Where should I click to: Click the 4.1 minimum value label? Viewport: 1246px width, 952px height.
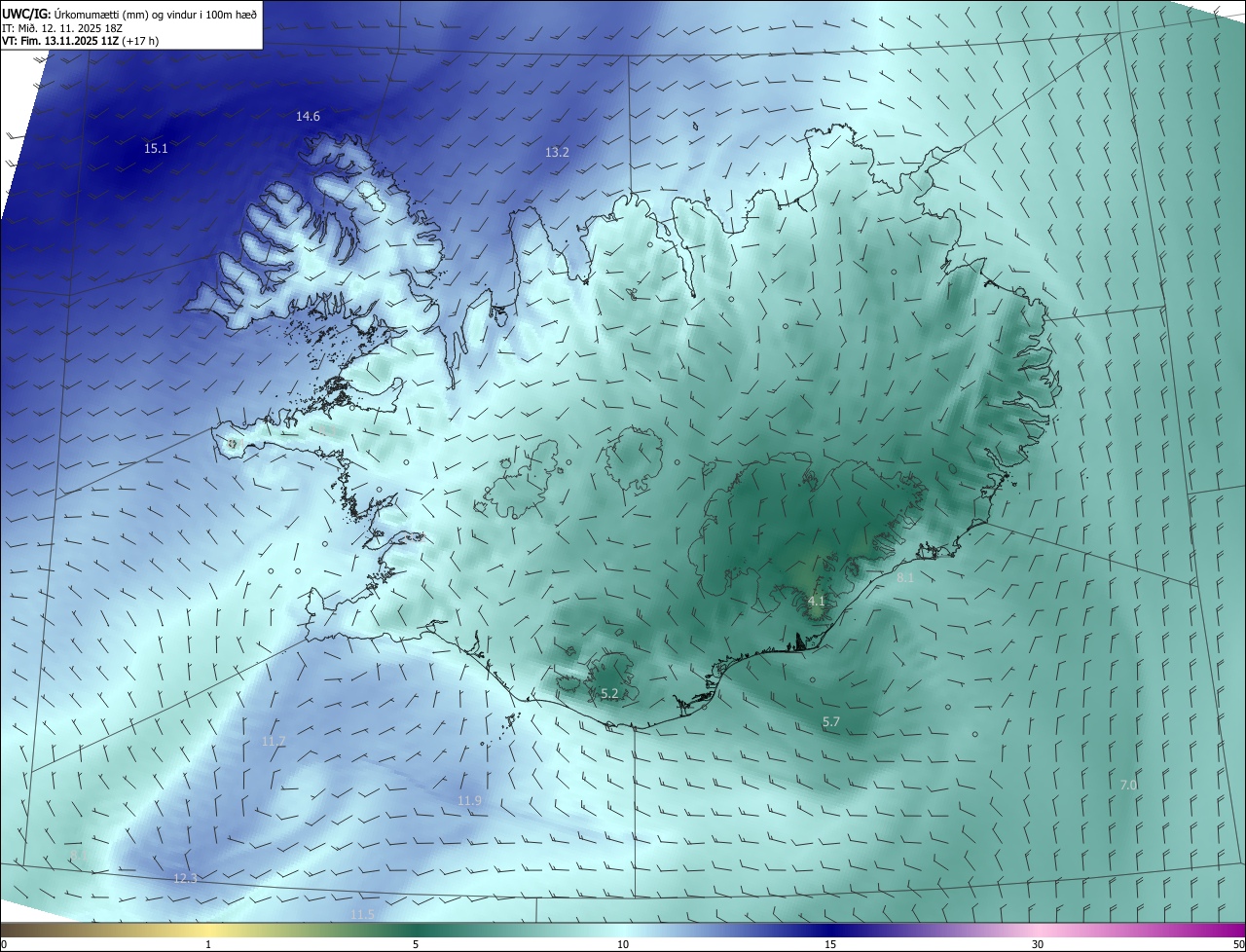(x=816, y=602)
